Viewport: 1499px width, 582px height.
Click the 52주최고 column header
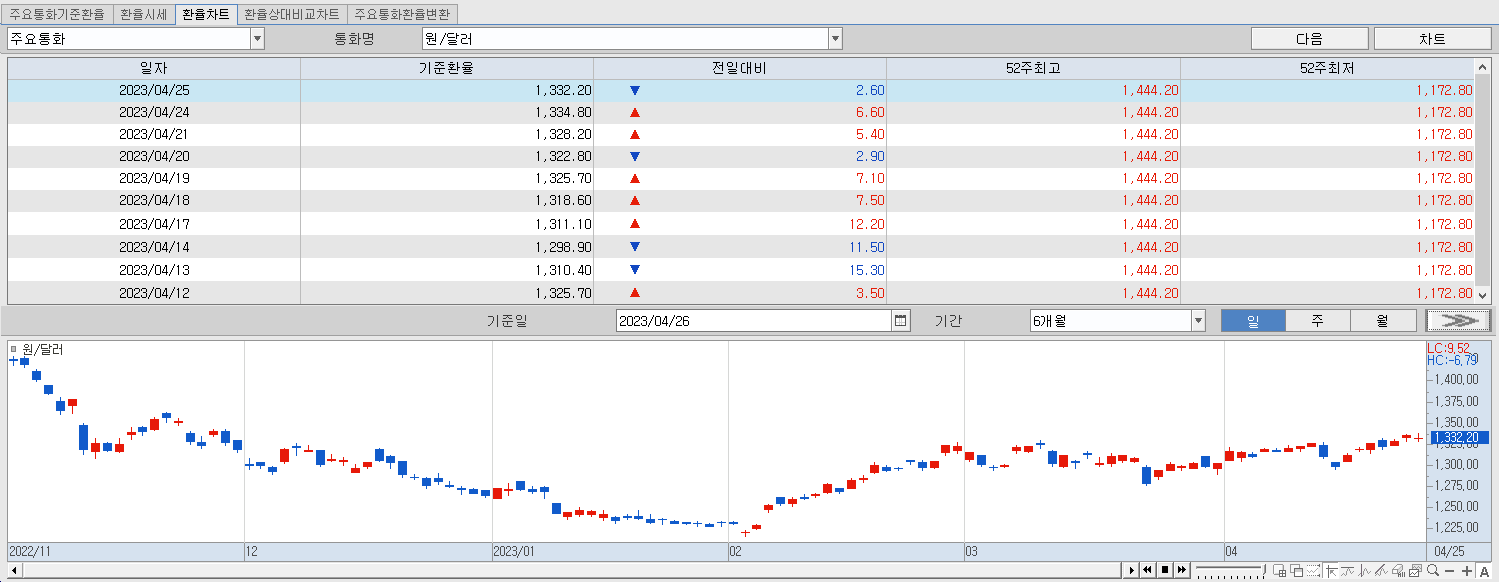1033,68
